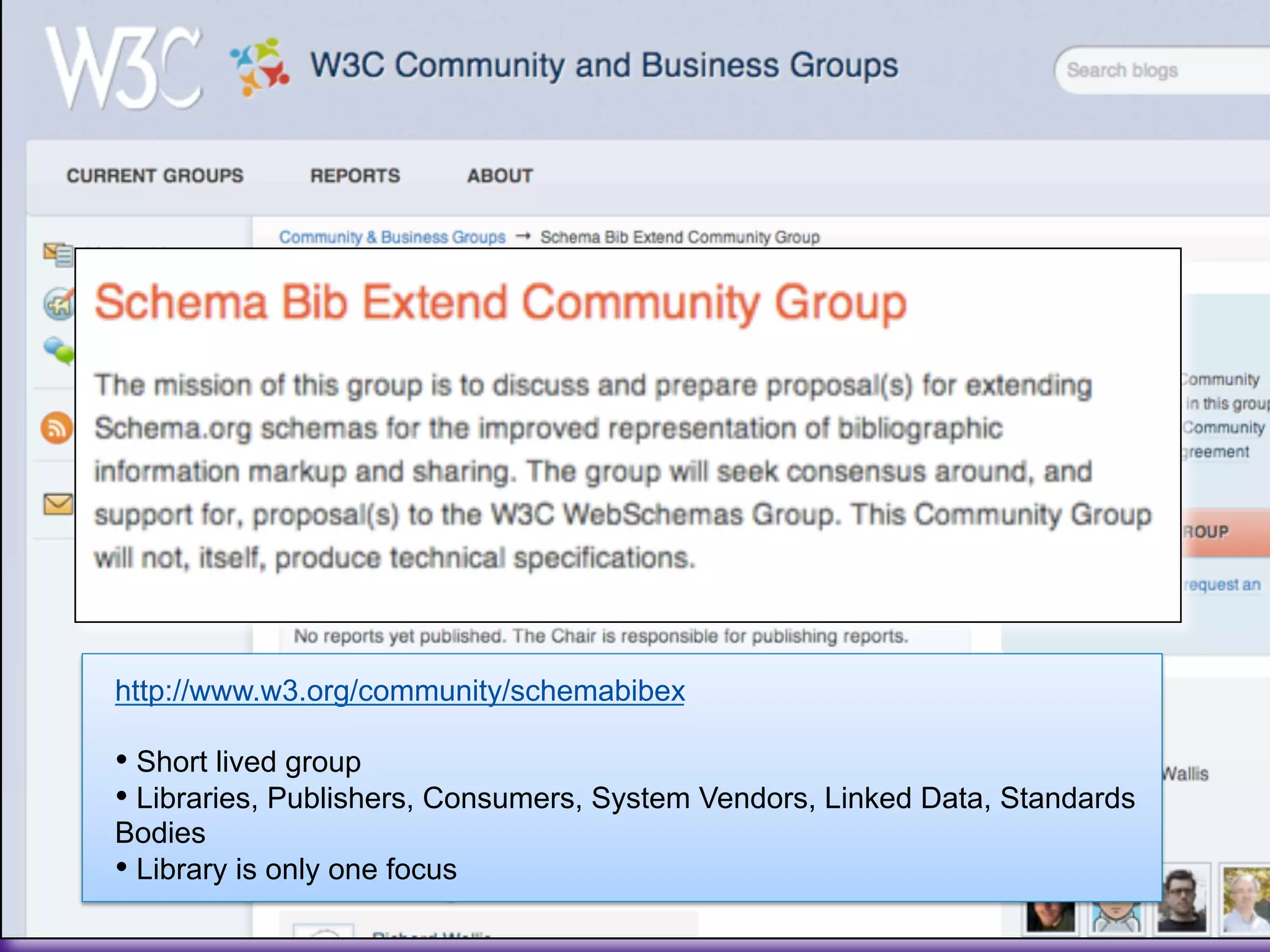Open the orange RSS feed icon

click(x=57, y=428)
